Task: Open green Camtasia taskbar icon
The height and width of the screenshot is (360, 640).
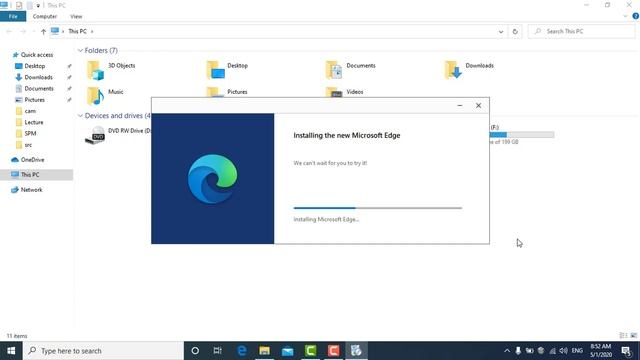Action: (x=311, y=351)
